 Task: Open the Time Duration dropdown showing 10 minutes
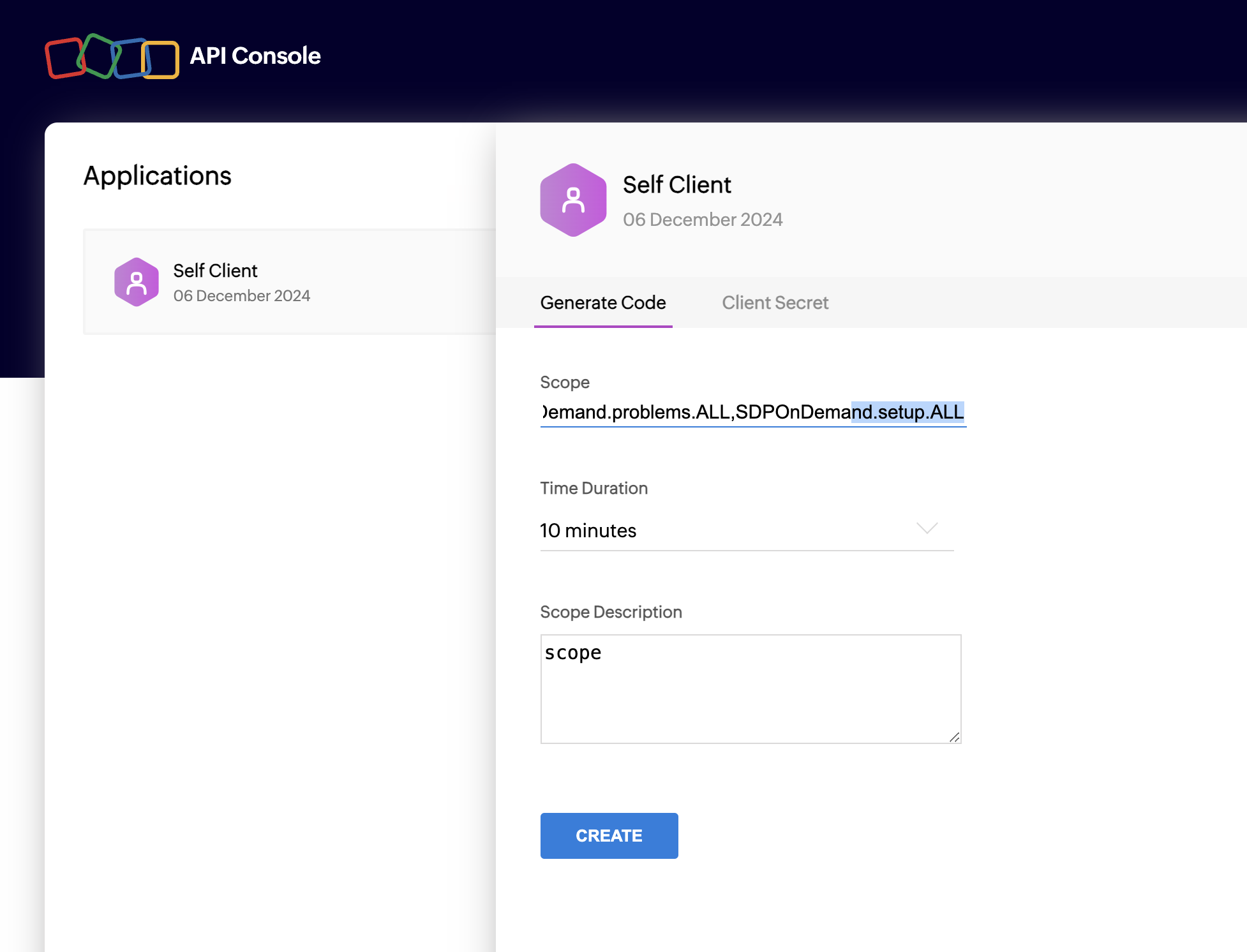[747, 530]
